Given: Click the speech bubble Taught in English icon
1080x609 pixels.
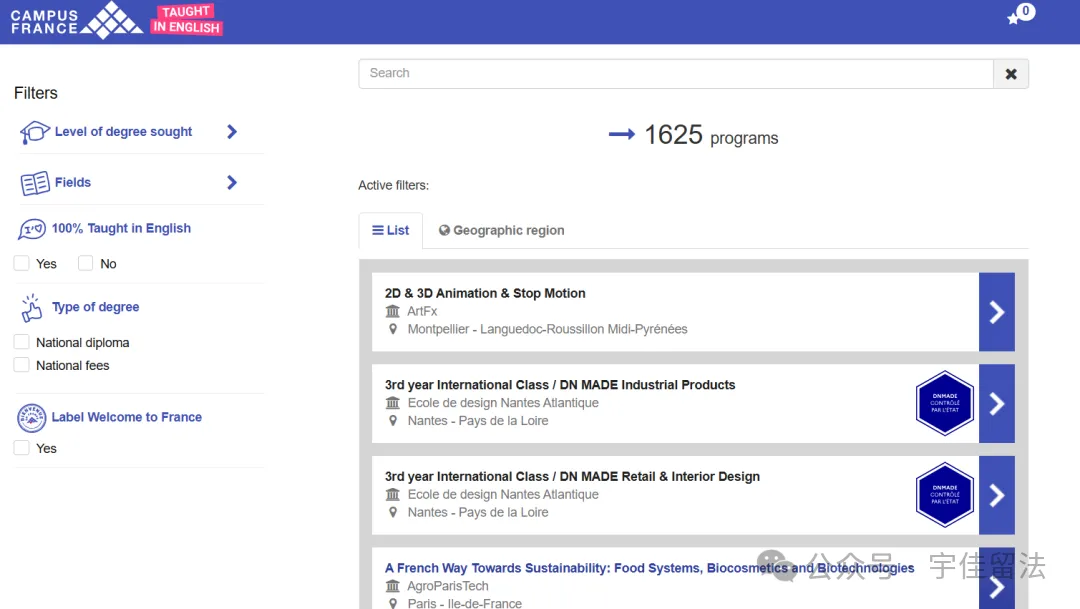Looking at the screenshot, I should pos(32,229).
